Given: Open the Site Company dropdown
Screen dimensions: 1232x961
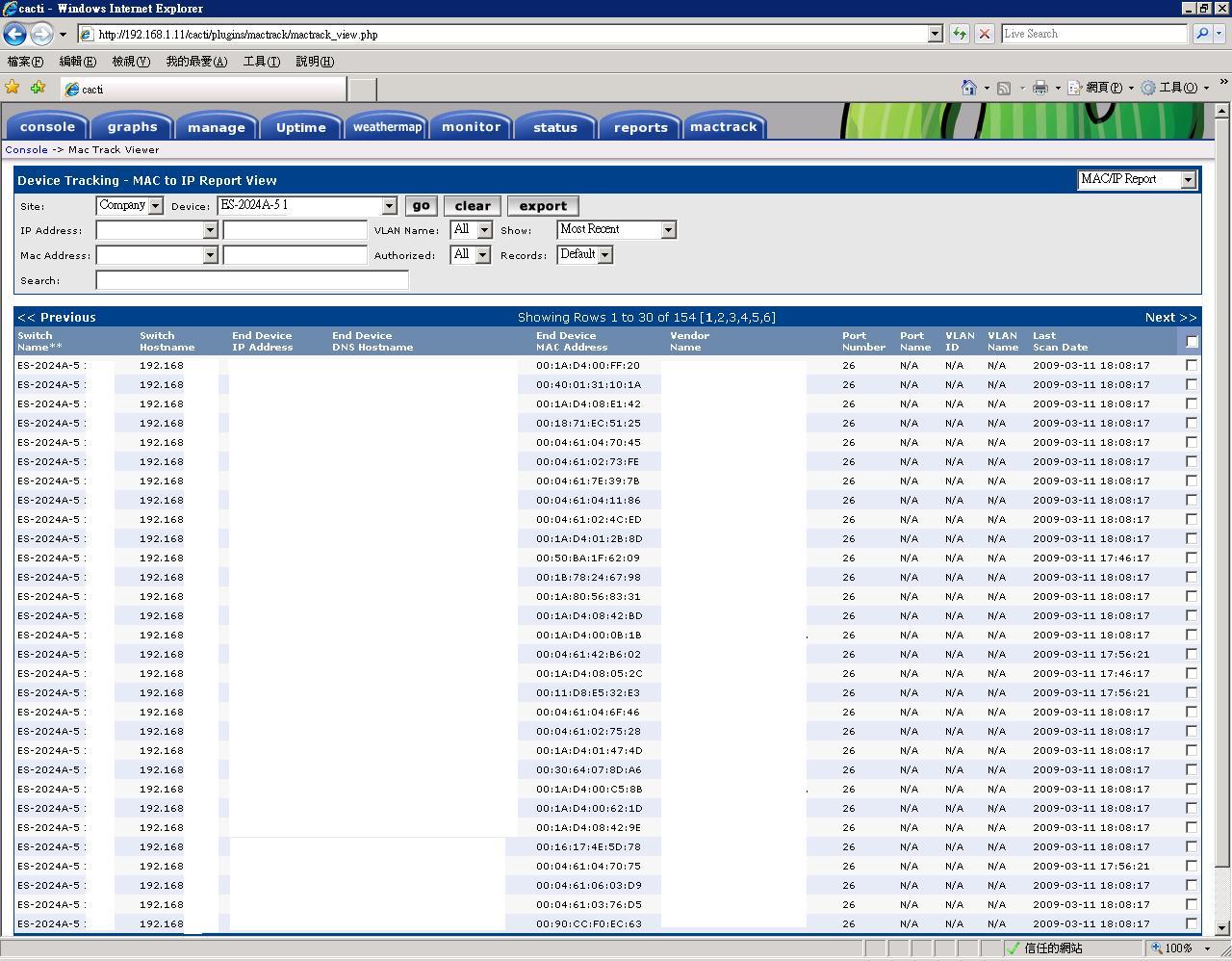Looking at the screenshot, I should click(129, 205).
